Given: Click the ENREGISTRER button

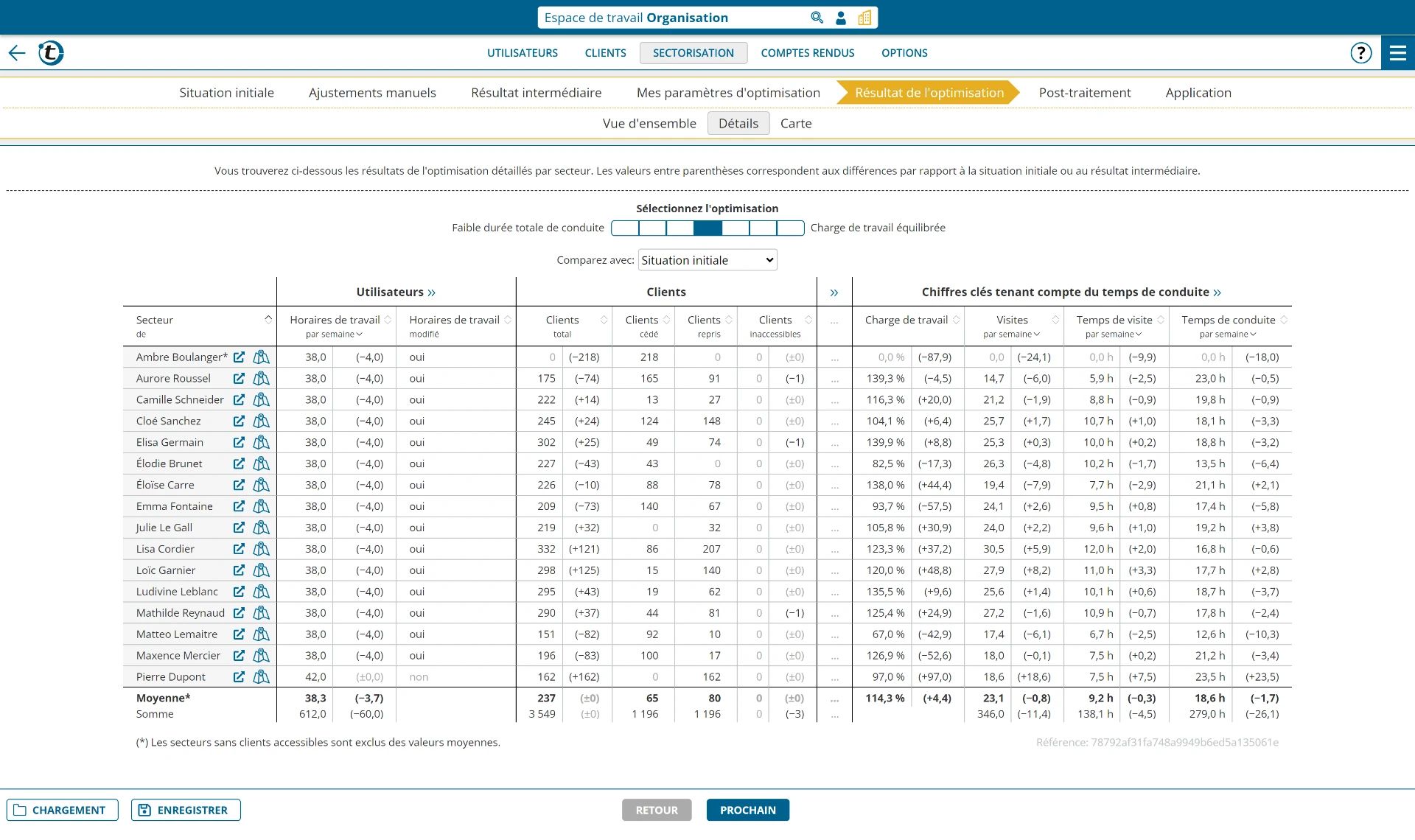Looking at the screenshot, I should point(186,811).
